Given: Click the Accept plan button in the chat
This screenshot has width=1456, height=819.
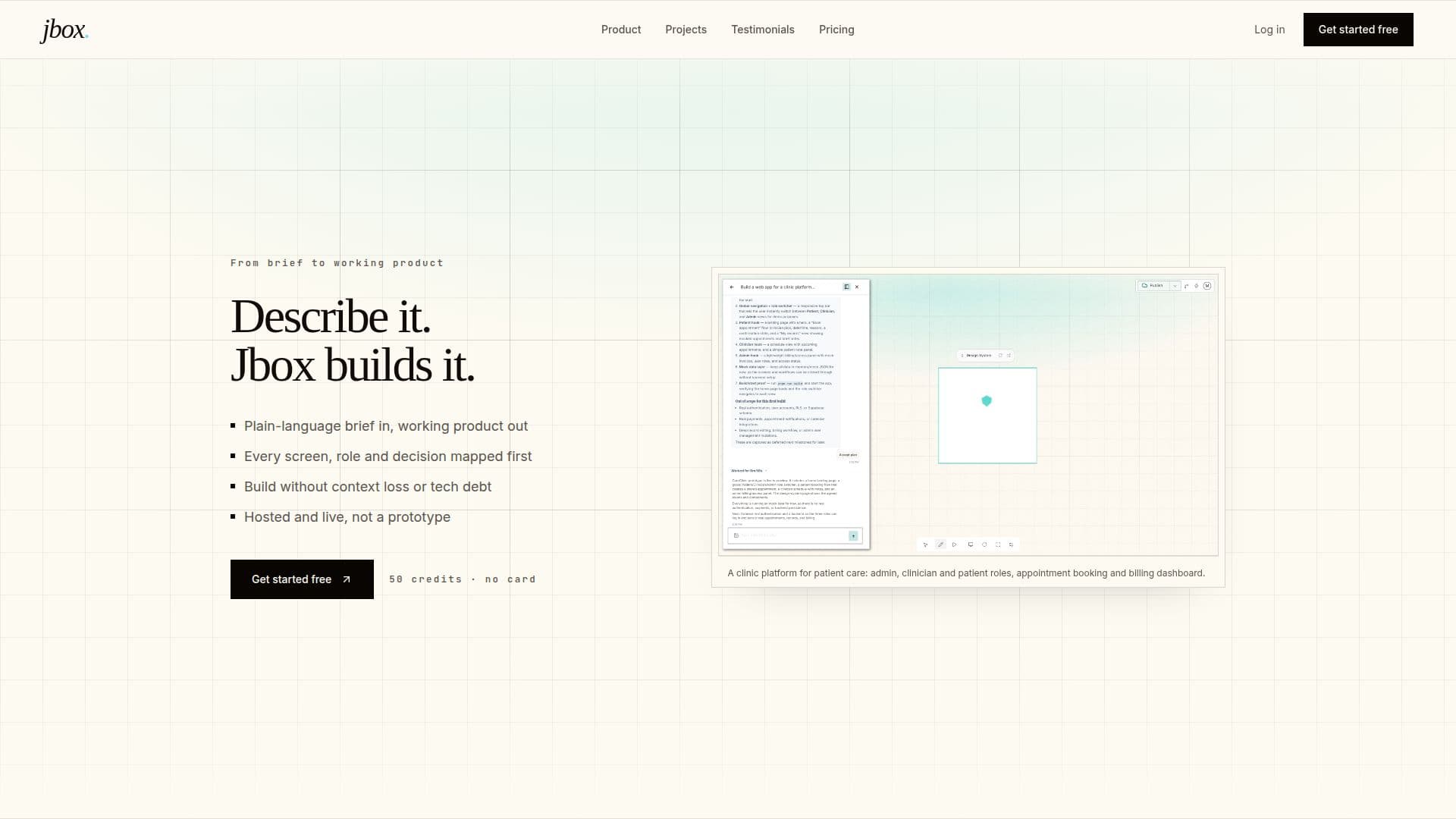Looking at the screenshot, I should point(848,455).
